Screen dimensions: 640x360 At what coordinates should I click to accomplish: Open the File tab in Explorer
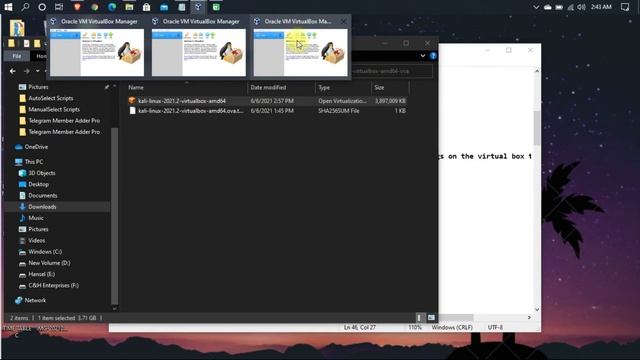(x=17, y=56)
